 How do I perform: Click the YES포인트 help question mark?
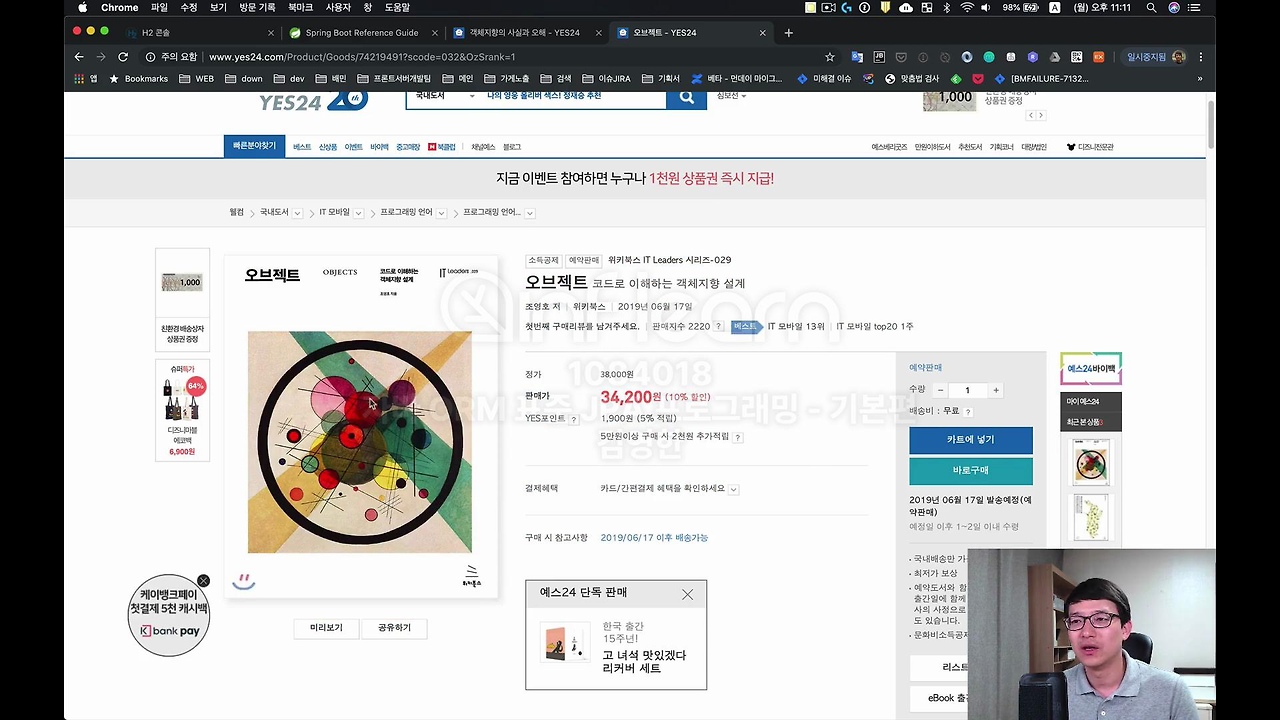(x=573, y=419)
